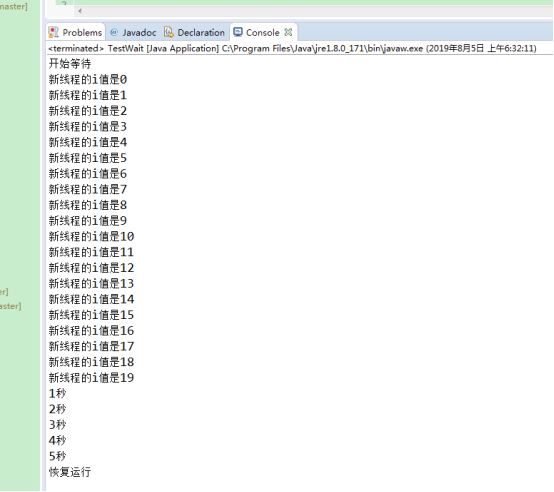Click the output line '新线程的i值是12'

[x=92, y=268]
